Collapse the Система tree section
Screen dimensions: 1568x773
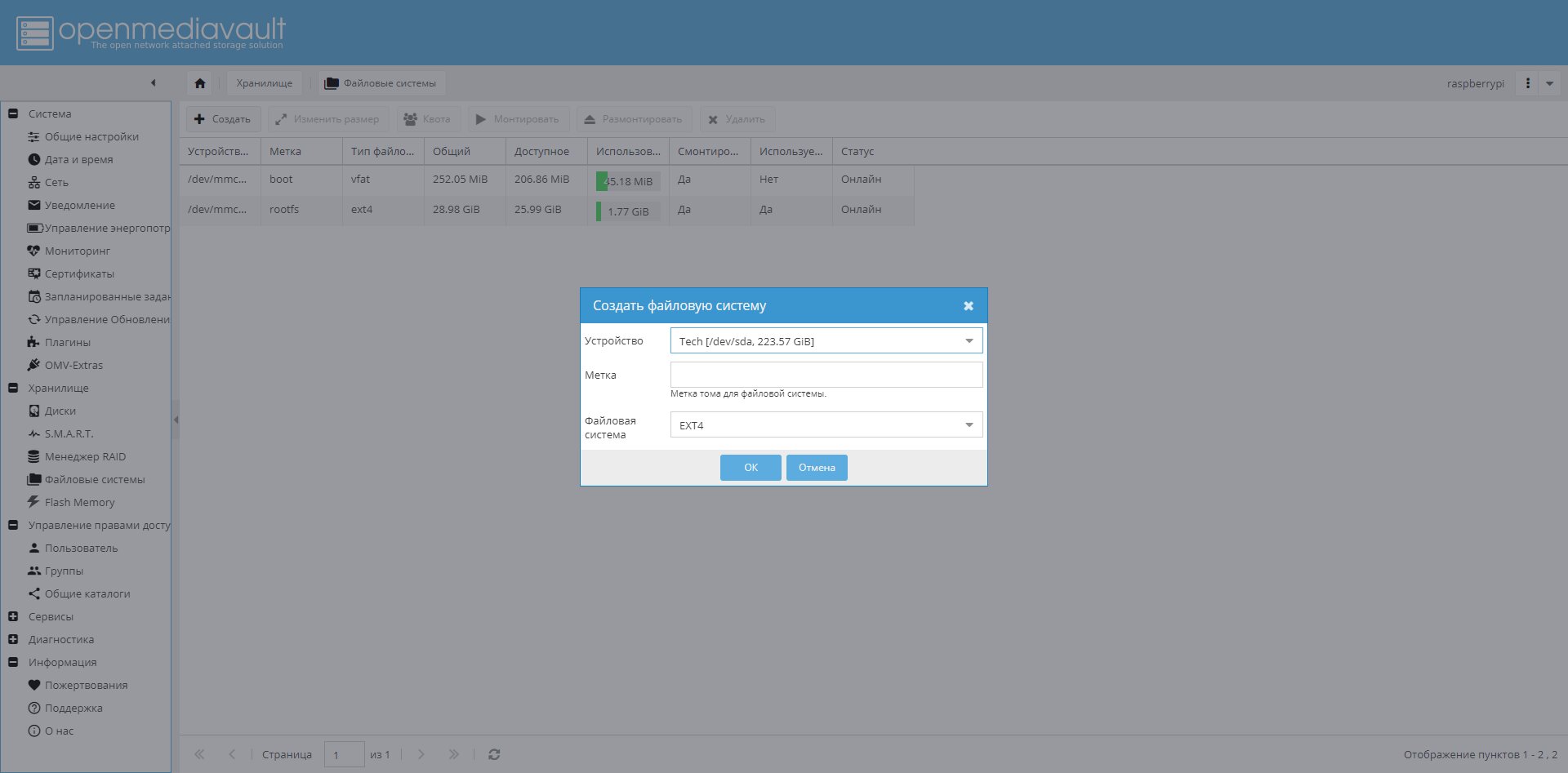(13, 113)
